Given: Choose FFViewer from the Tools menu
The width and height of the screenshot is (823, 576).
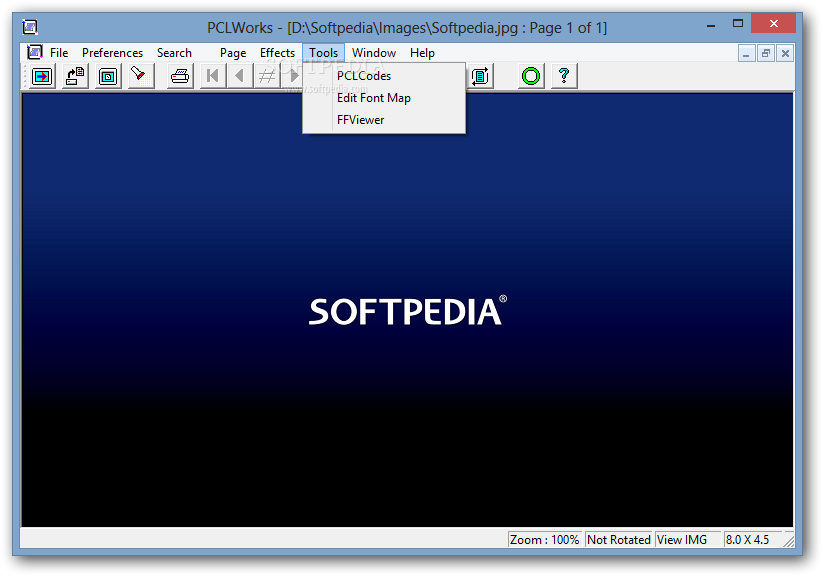Looking at the screenshot, I should [384, 120].
